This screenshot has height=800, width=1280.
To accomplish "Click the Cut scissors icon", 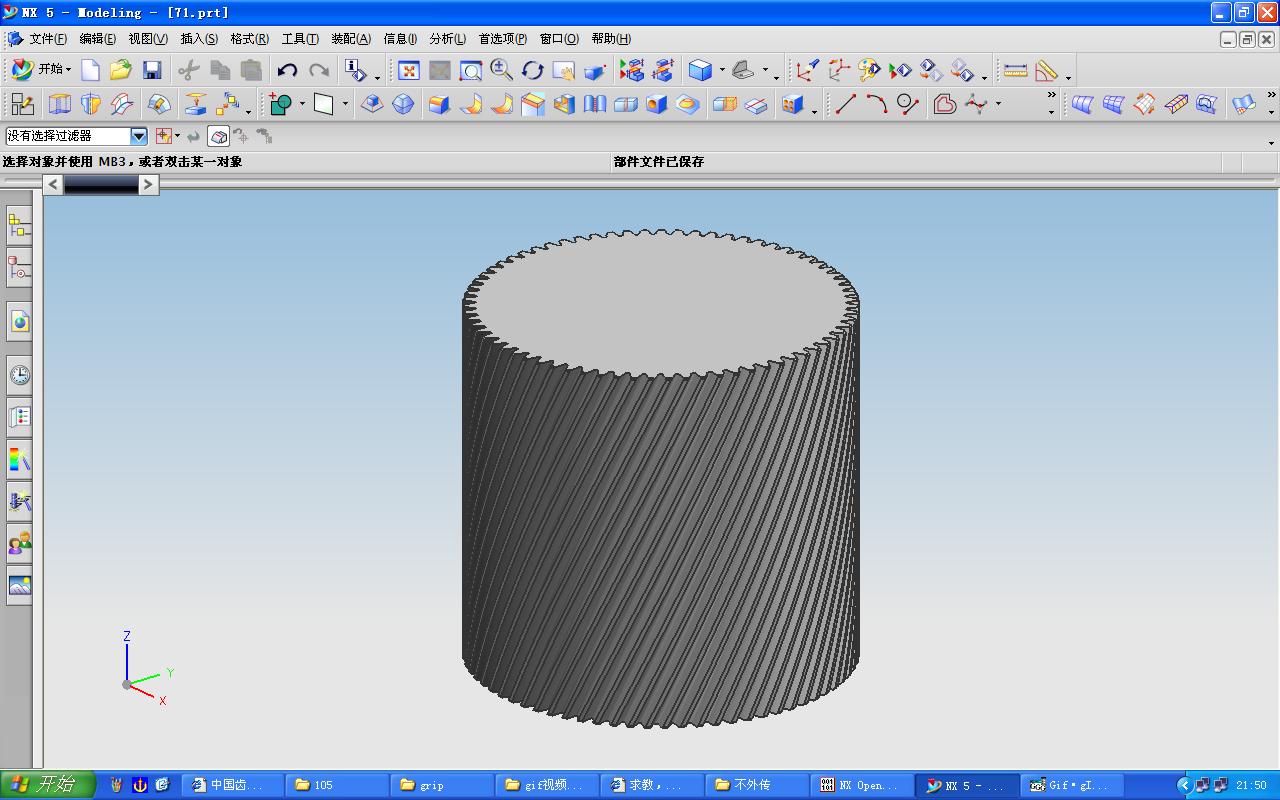I will (x=189, y=70).
